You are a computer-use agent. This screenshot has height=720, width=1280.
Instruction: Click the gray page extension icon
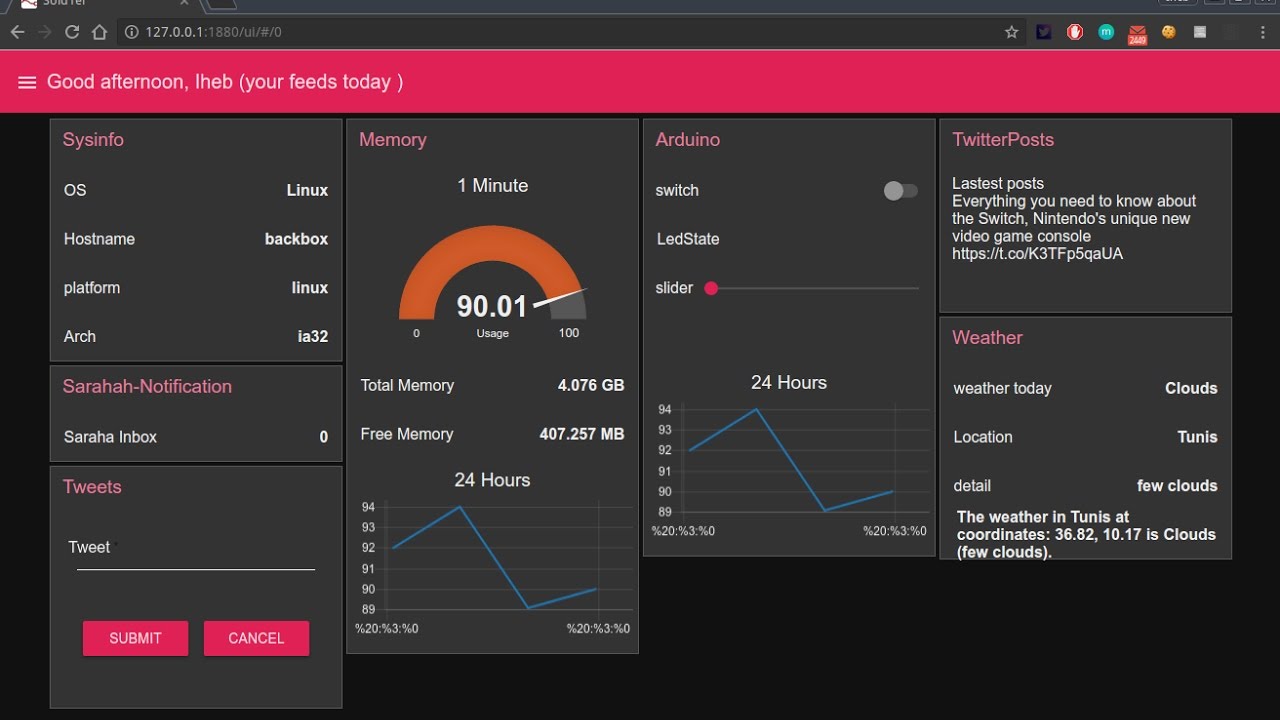click(x=1200, y=32)
